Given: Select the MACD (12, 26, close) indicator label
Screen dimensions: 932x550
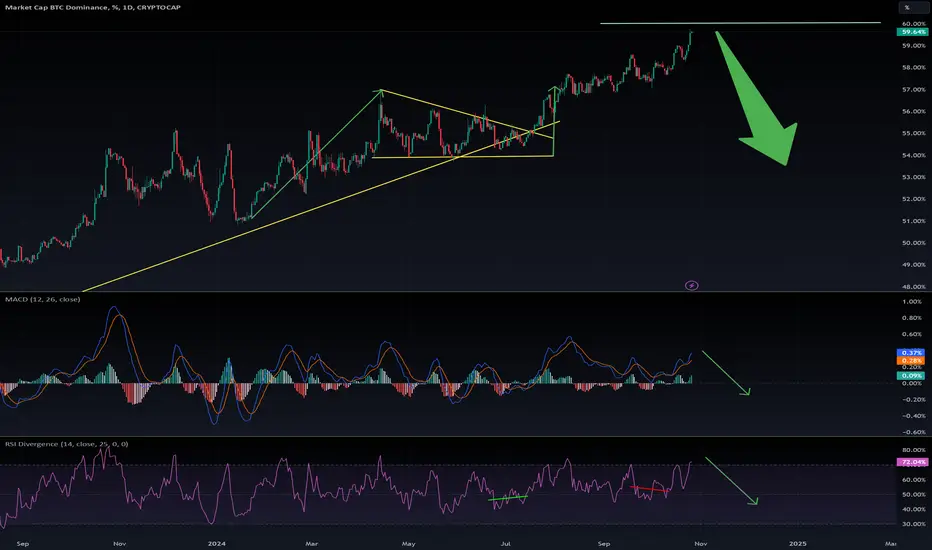Looking at the screenshot, I should [43, 299].
